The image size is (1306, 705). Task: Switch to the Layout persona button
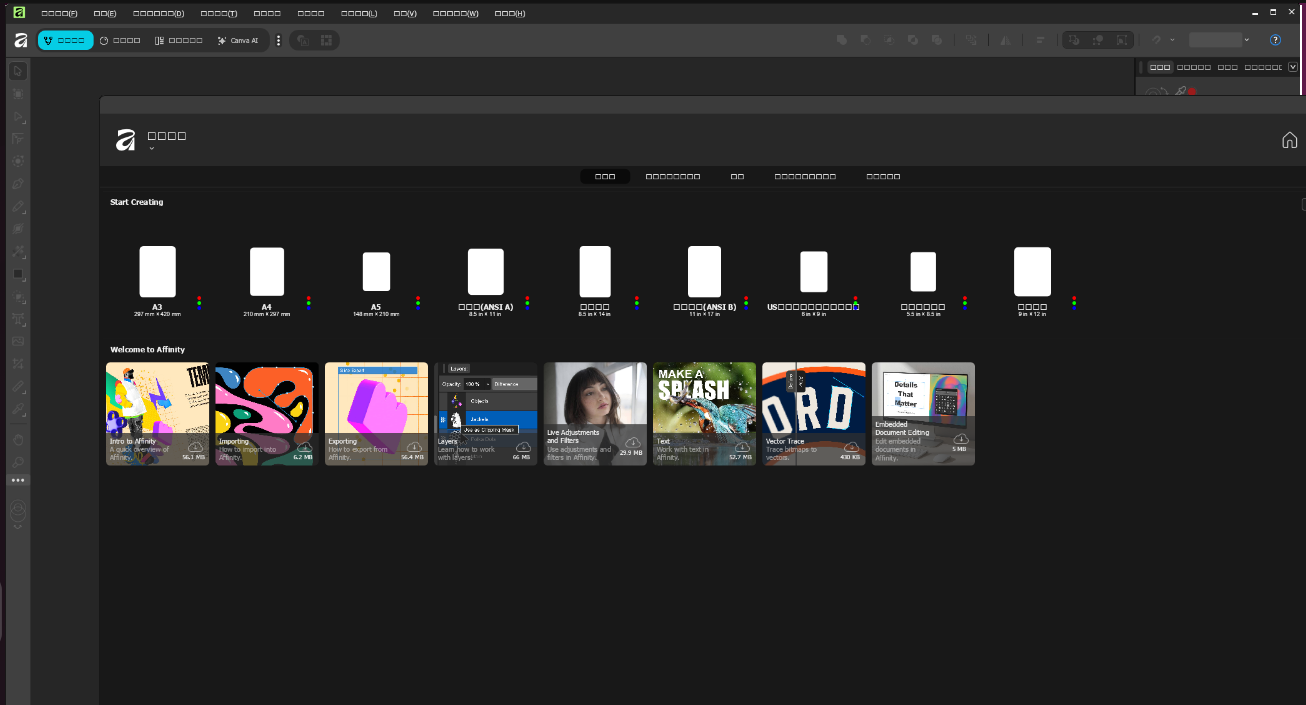pyautogui.click(x=179, y=40)
